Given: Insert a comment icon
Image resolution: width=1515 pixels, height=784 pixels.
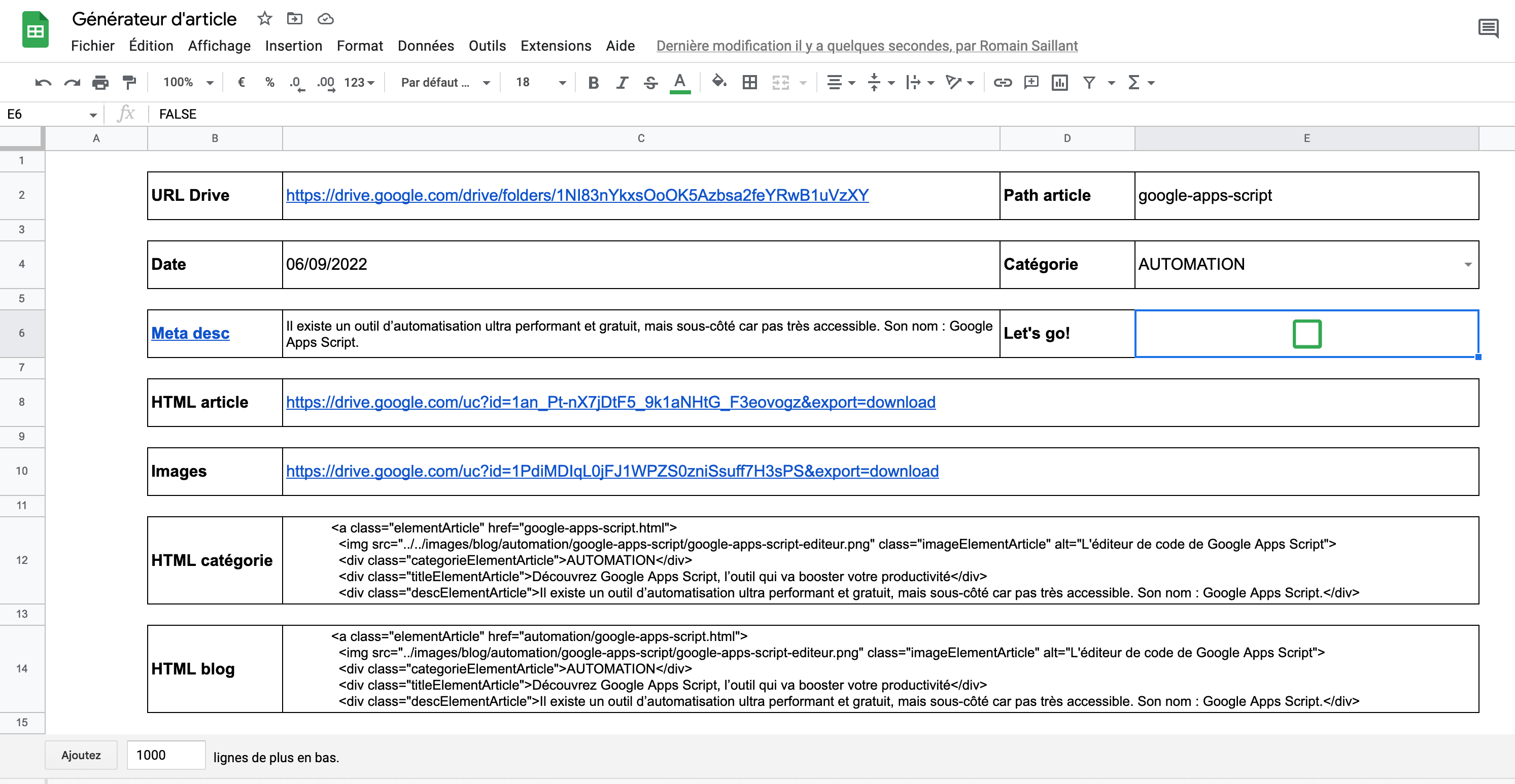Looking at the screenshot, I should pyautogui.click(x=1031, y=83).
